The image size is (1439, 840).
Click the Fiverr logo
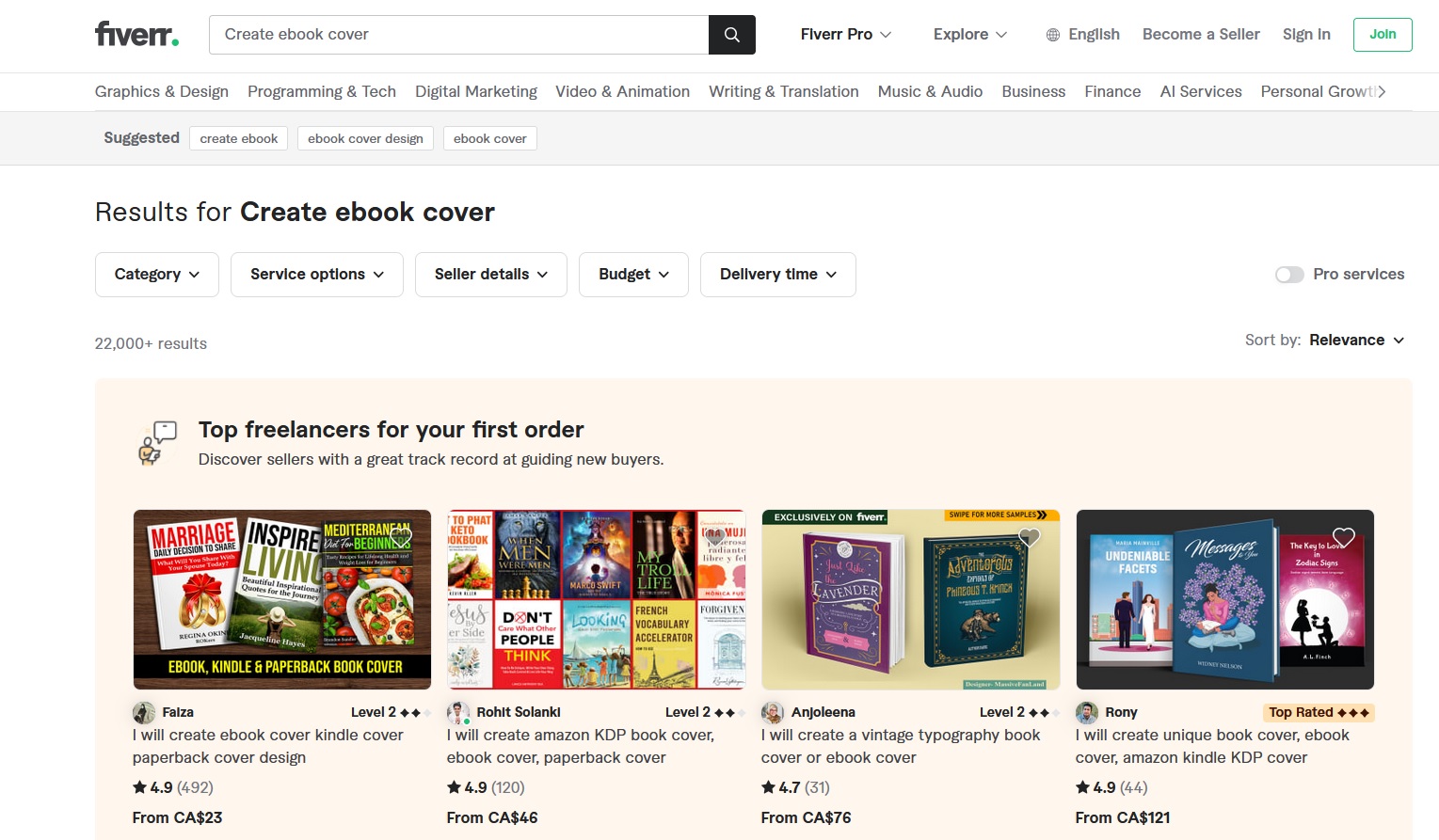(x=137, y=35)
